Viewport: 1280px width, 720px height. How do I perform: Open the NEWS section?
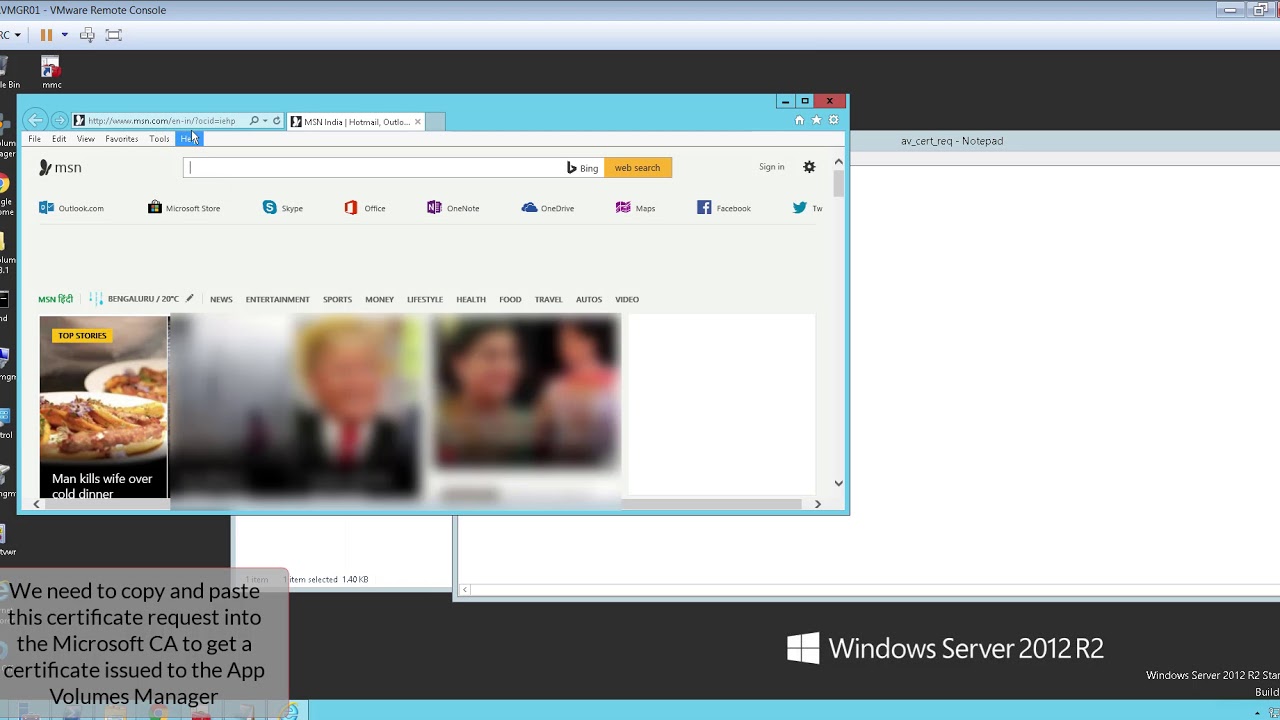click(221, 299)
